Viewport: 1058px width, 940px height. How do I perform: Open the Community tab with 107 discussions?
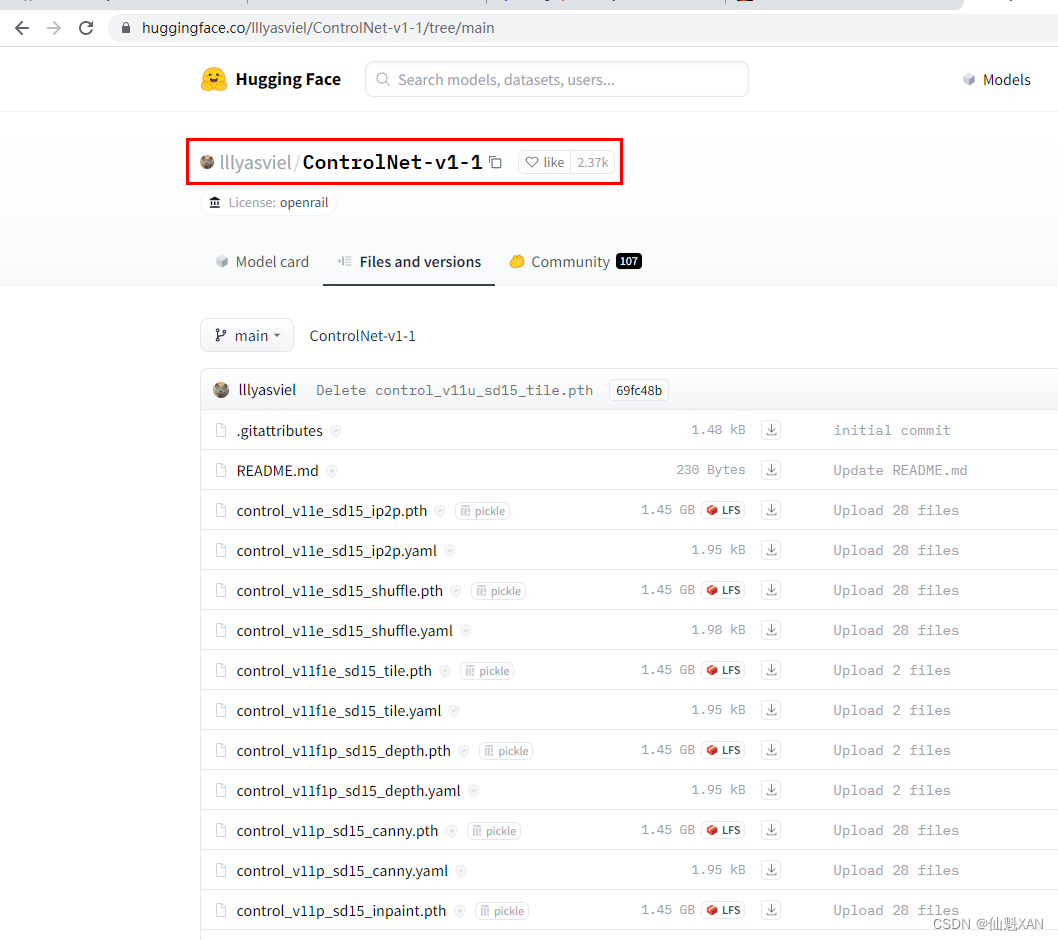[x=575, y=261]
